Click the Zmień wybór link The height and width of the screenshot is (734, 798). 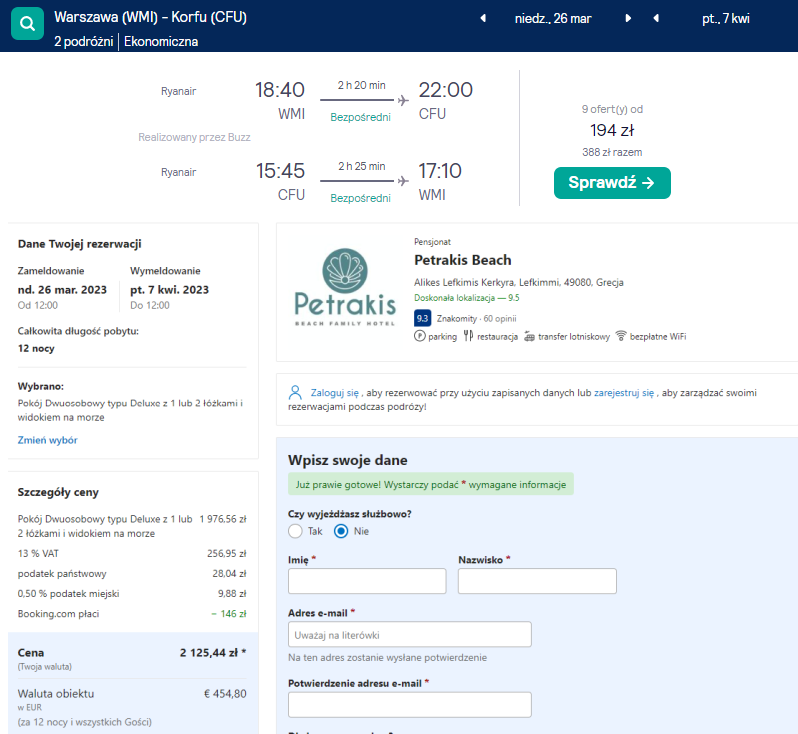pos(47,440)
